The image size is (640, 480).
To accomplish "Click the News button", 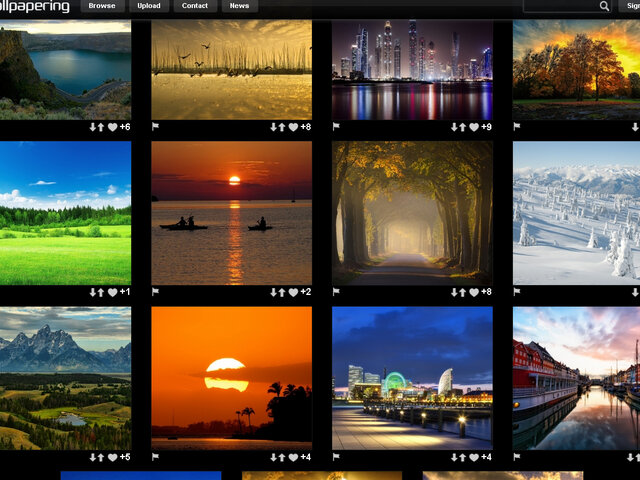I will point(239,6).
